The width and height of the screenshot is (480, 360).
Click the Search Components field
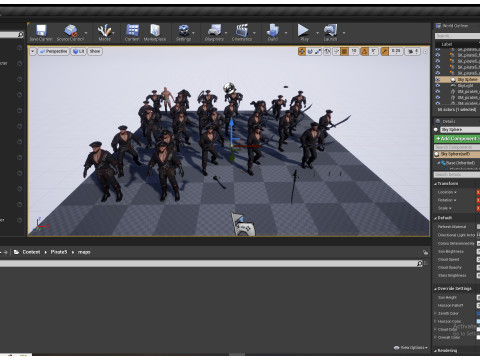(457, 147)
